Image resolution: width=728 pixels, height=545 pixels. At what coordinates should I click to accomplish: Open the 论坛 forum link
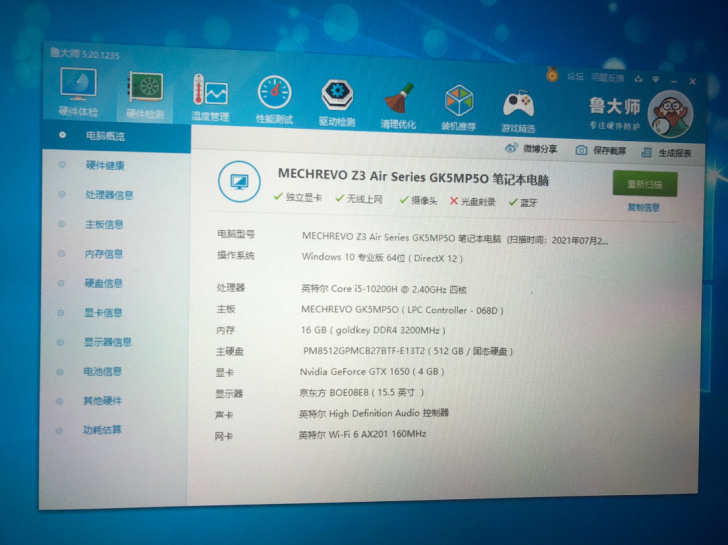click(x=575, y=76)
